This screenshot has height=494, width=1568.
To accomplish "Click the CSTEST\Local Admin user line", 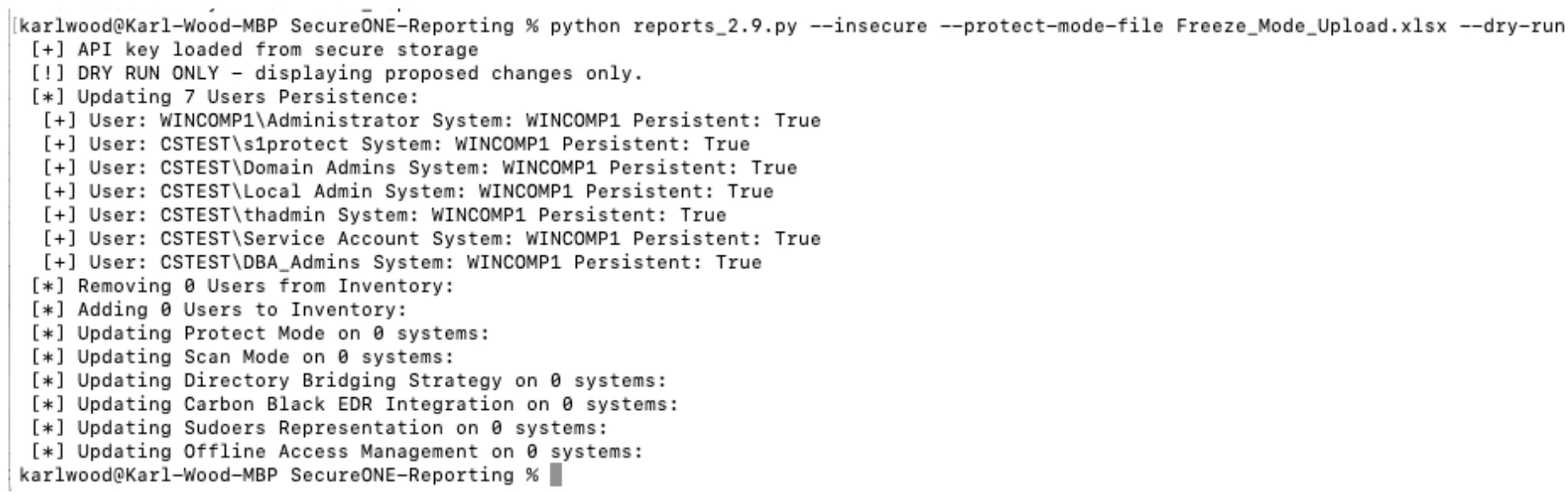I will click(409, 192).
